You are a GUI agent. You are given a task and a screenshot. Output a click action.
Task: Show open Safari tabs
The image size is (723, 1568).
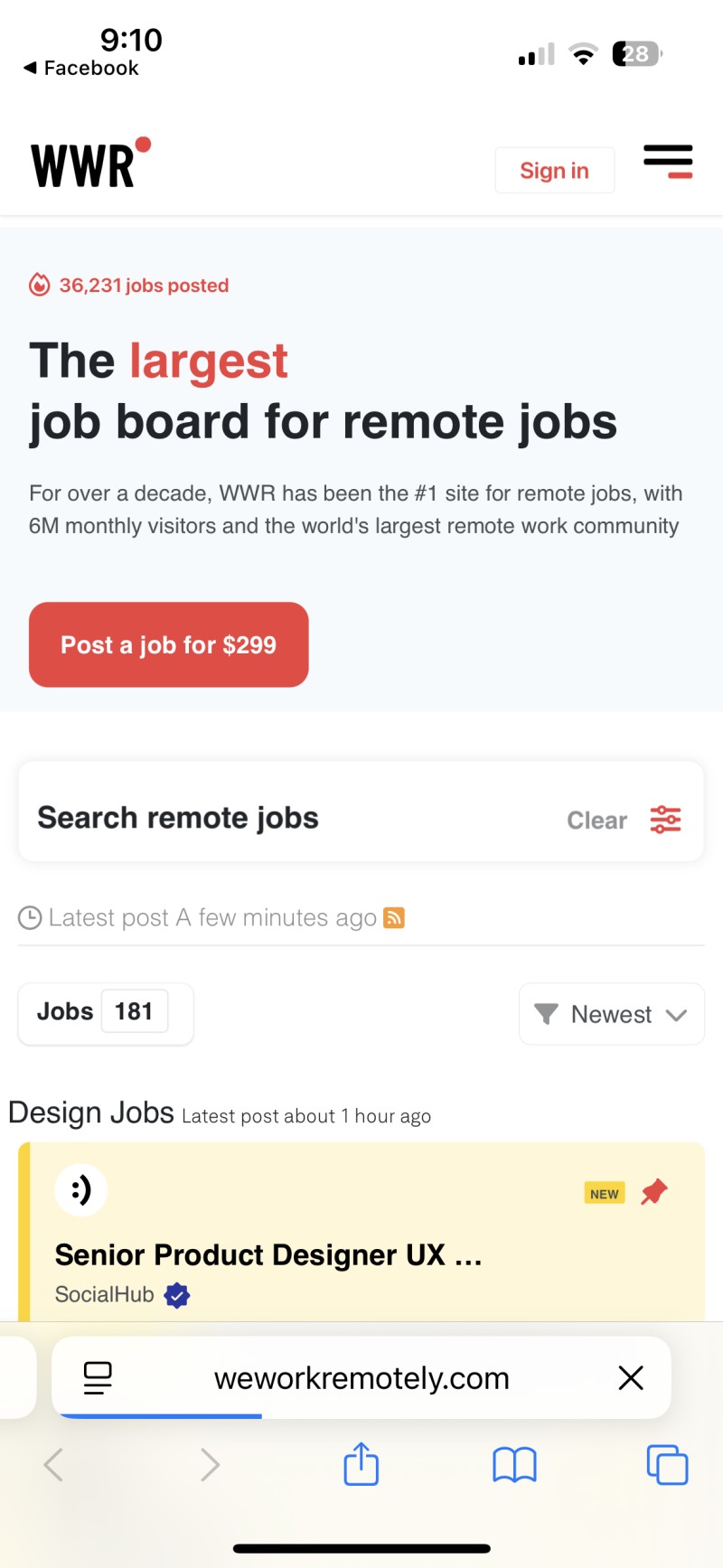point(667,1465)
